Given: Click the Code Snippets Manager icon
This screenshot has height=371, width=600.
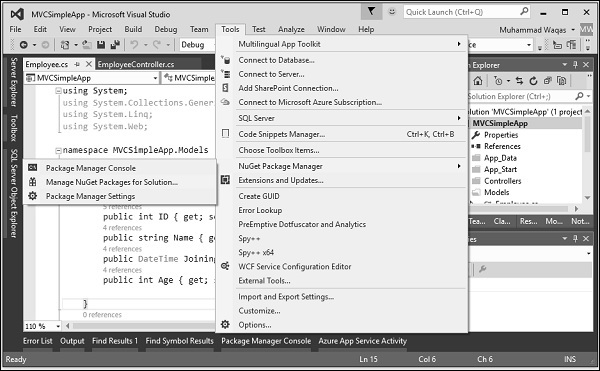Looking at the screenshot, I should [x=225, y=134].
